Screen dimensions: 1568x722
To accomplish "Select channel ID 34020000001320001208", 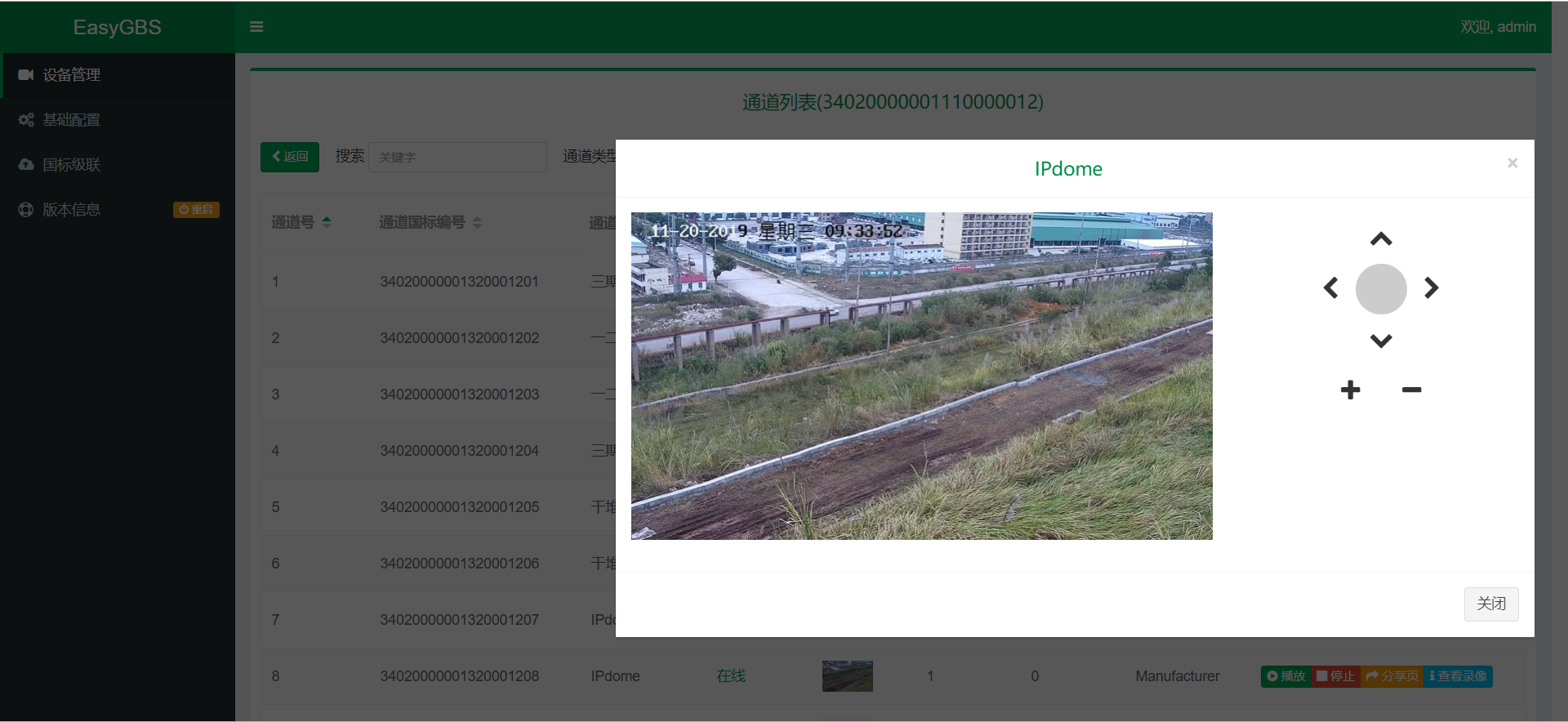I will coord(459,676).
